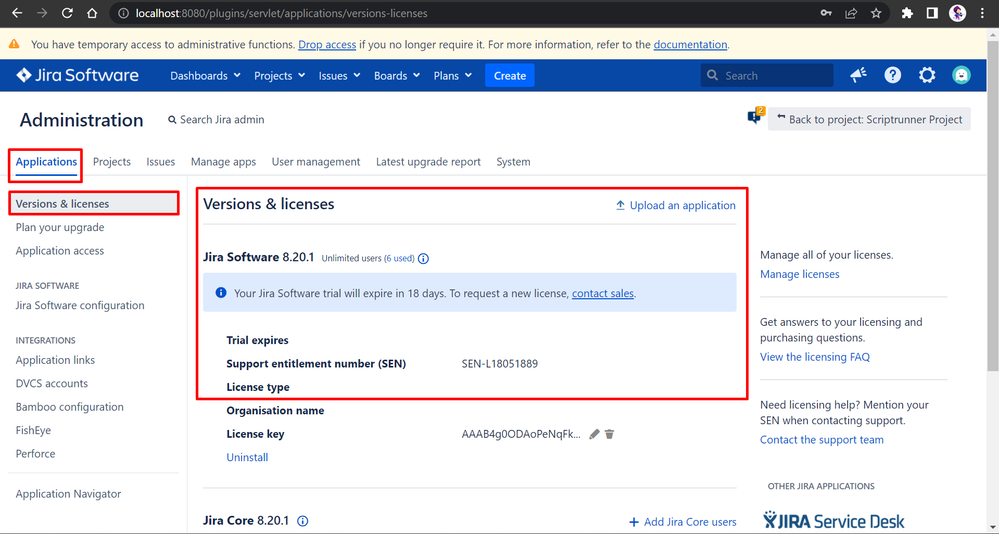This screenshot has height=534, width=999.
Task: Open FishEye in sidebar
Action: [x=33, y=430]
